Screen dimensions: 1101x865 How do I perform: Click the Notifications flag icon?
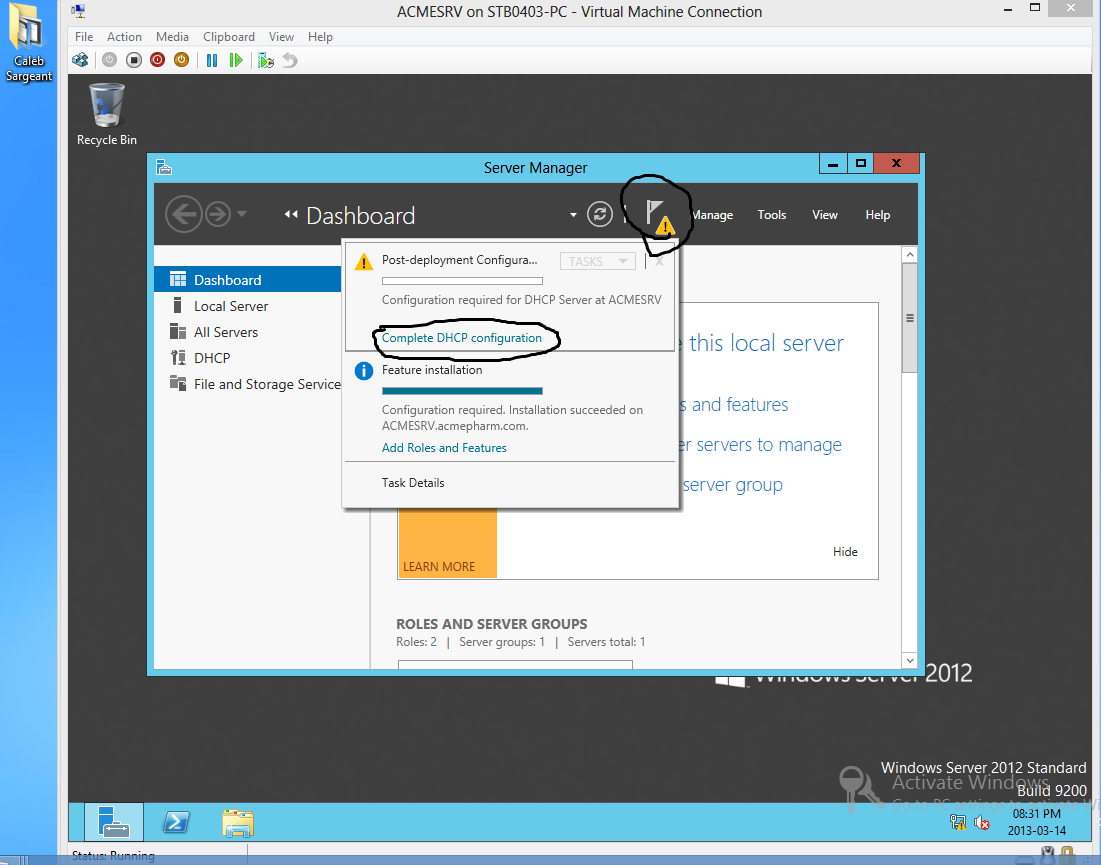[658, 217]
